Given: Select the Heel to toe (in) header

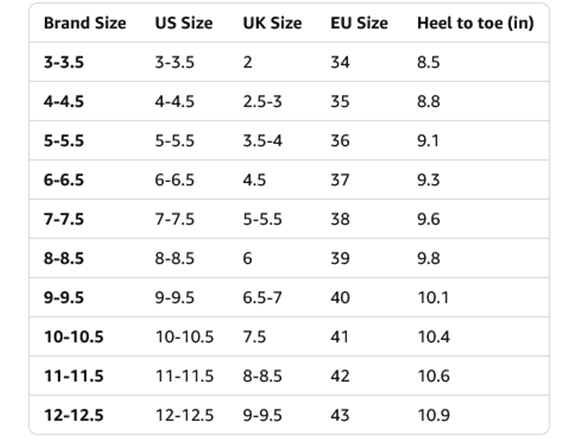Looking at the screenshot, I should coord(476,23).
